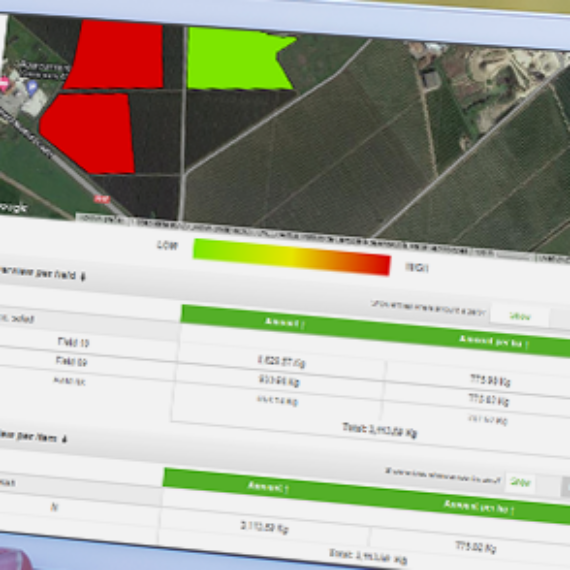Collapse the Overview per item section
Image resolution: width=570 pixels, height=570 pixels.
point(64,439)
